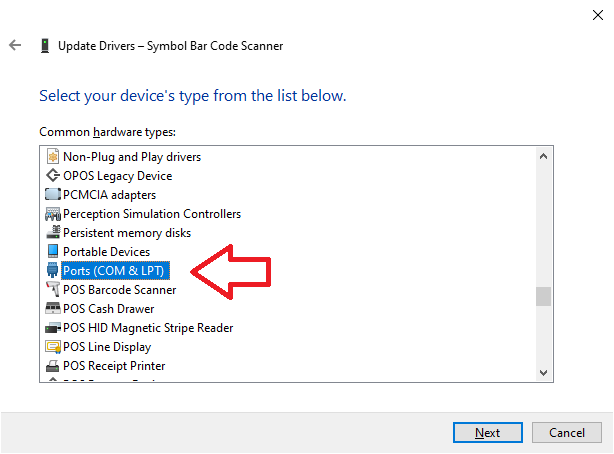Click the POS Barcode Scanner icon
The height and width of the screenshot is (454, 614).
click(53, 289)
